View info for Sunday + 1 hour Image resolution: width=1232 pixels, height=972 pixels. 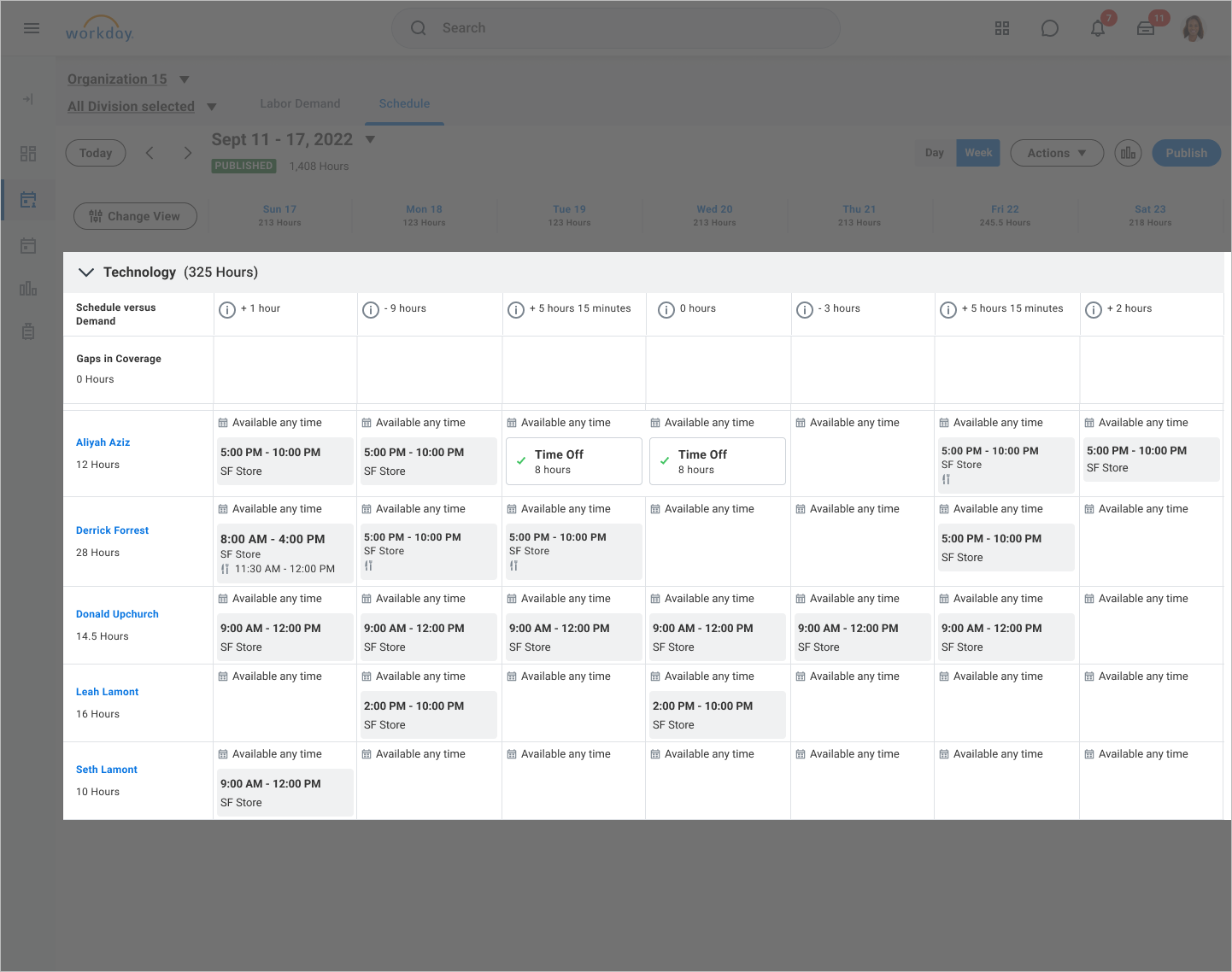(227, 310)
